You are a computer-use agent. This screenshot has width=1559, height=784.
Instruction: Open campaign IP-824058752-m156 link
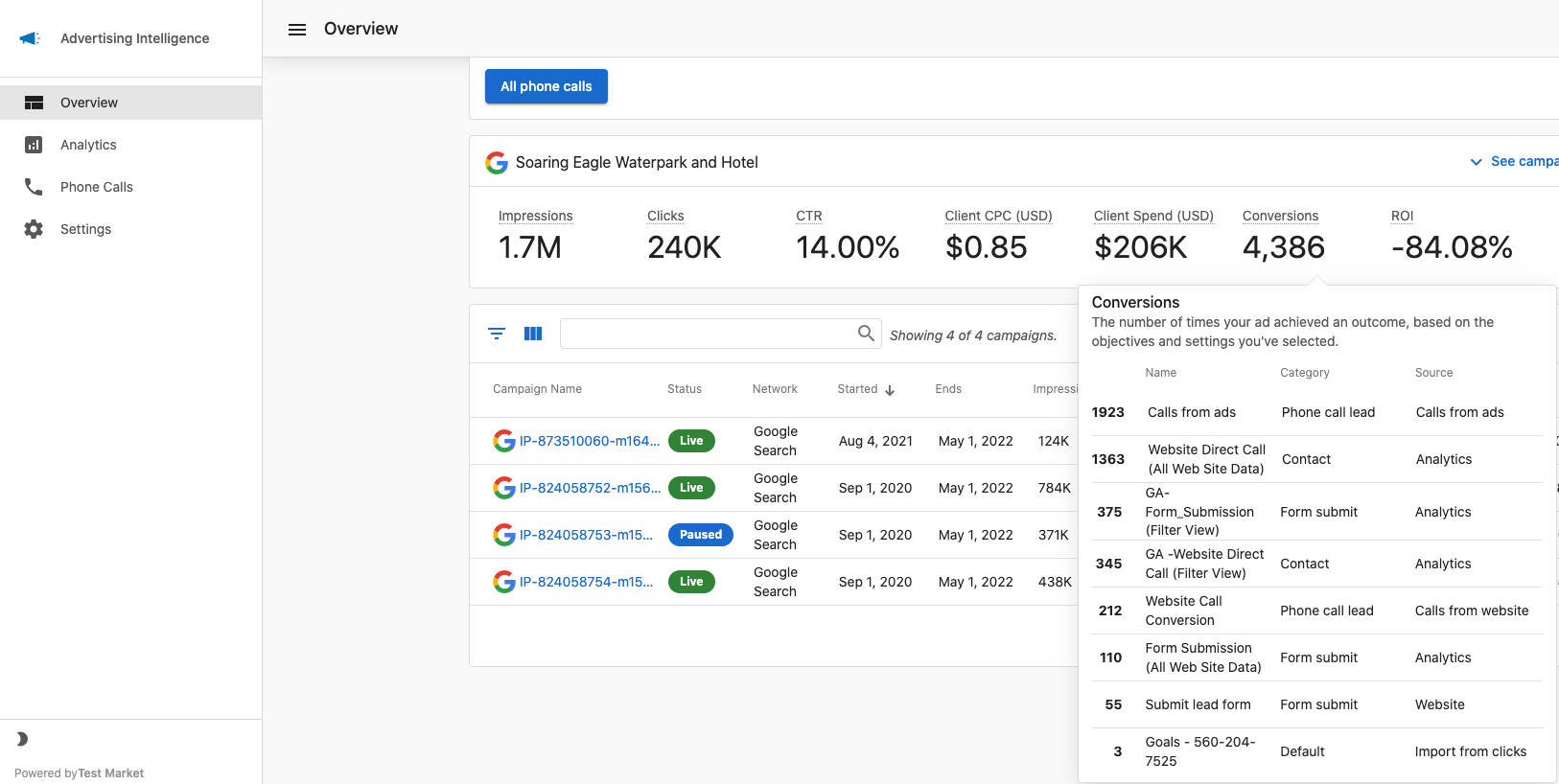click(590, 488)
